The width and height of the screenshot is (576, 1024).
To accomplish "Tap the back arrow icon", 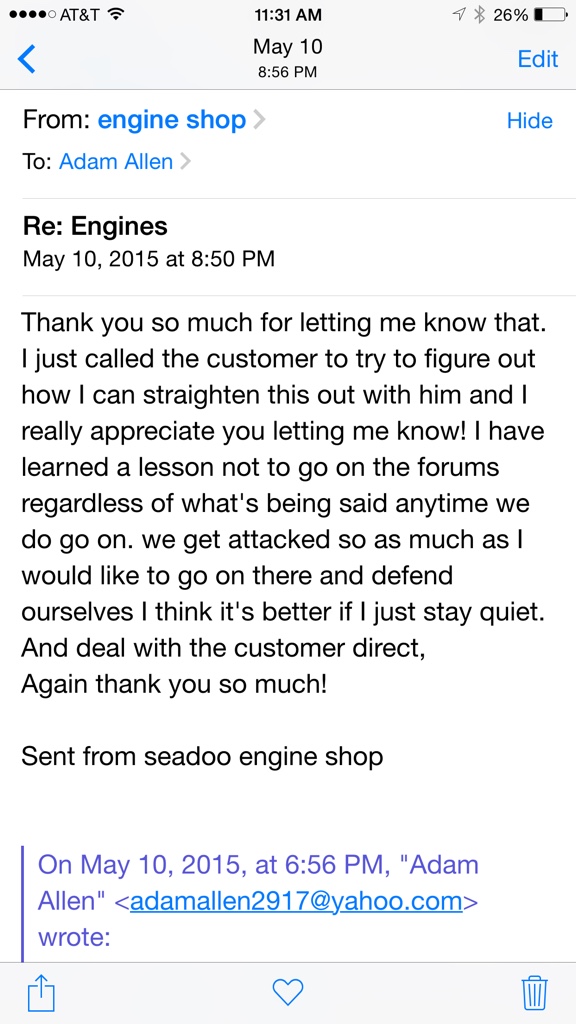I will pos(26,59).
